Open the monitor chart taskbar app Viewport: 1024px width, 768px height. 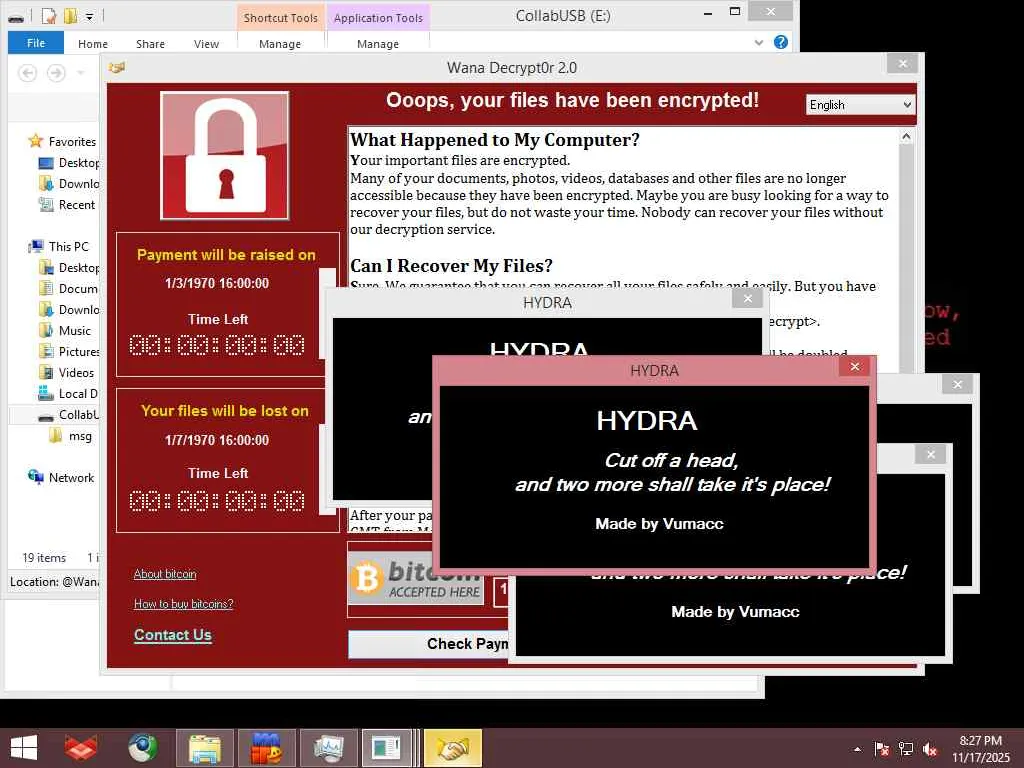tap(328, 748)
